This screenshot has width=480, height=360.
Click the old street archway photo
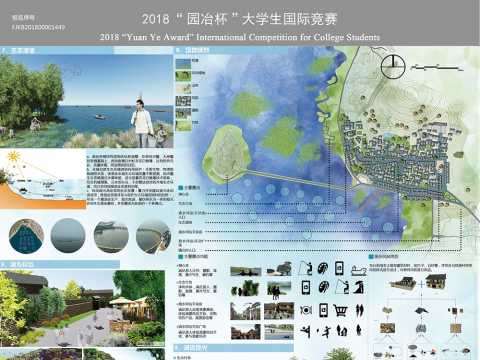[x=245, y=311]
